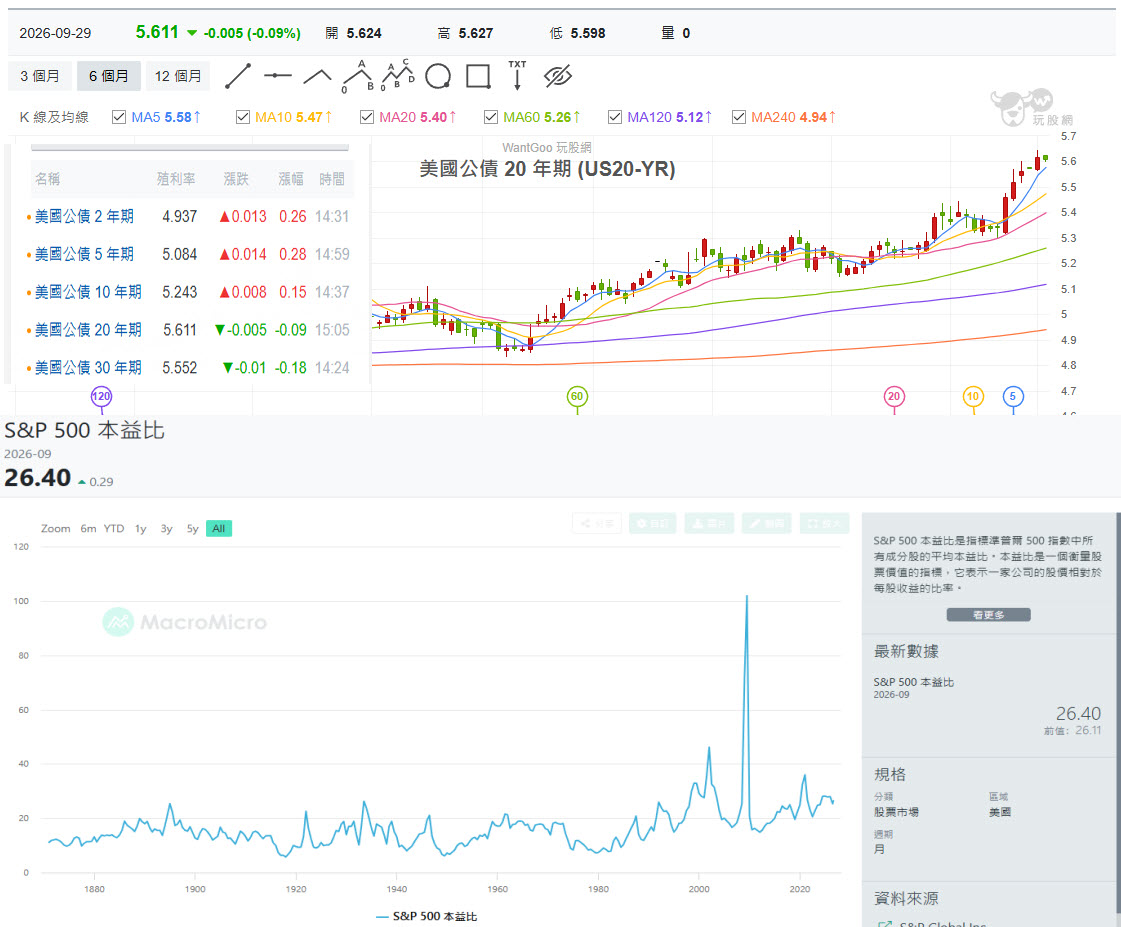The image size is (1121, 927).
Task: Activate the TXT text annotation tool
Action: point(517,75)
